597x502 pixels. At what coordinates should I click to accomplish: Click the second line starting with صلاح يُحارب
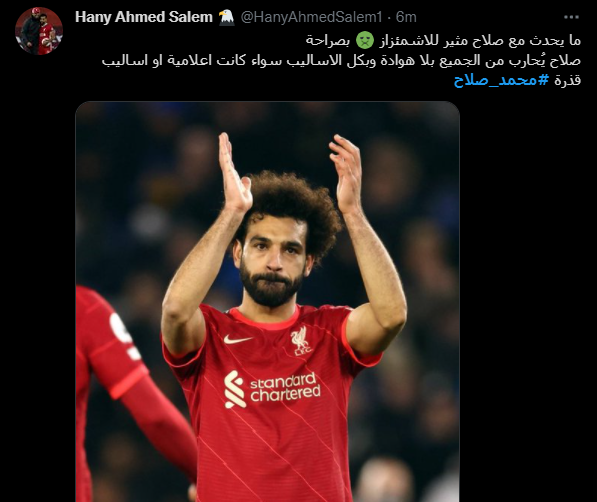pos(341,60)
